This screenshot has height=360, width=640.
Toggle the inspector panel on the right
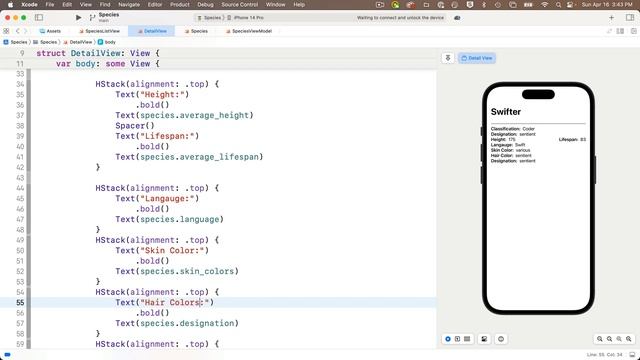[x=629, y=18]
